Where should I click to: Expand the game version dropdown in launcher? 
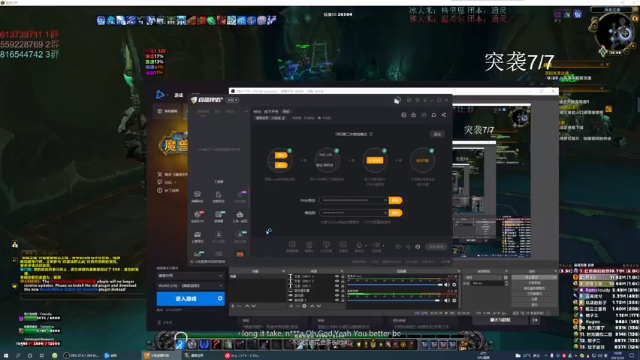click(190, 276)
